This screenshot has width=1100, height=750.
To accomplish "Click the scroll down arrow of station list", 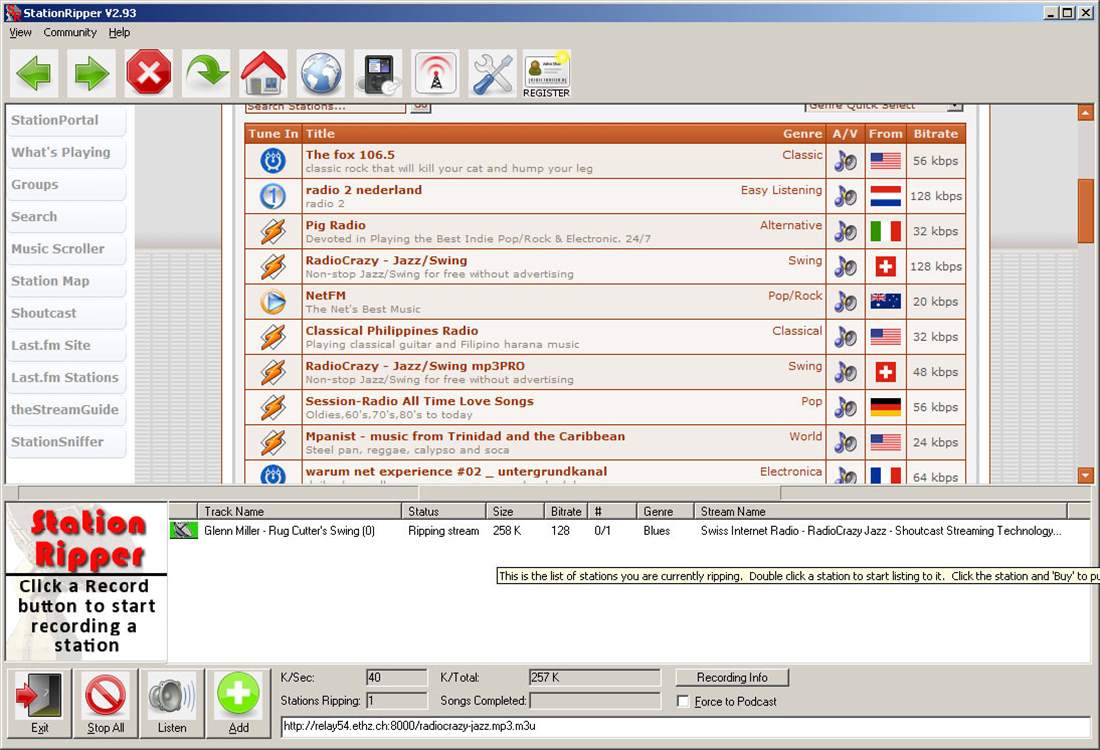I will (x=1085, y=476).
